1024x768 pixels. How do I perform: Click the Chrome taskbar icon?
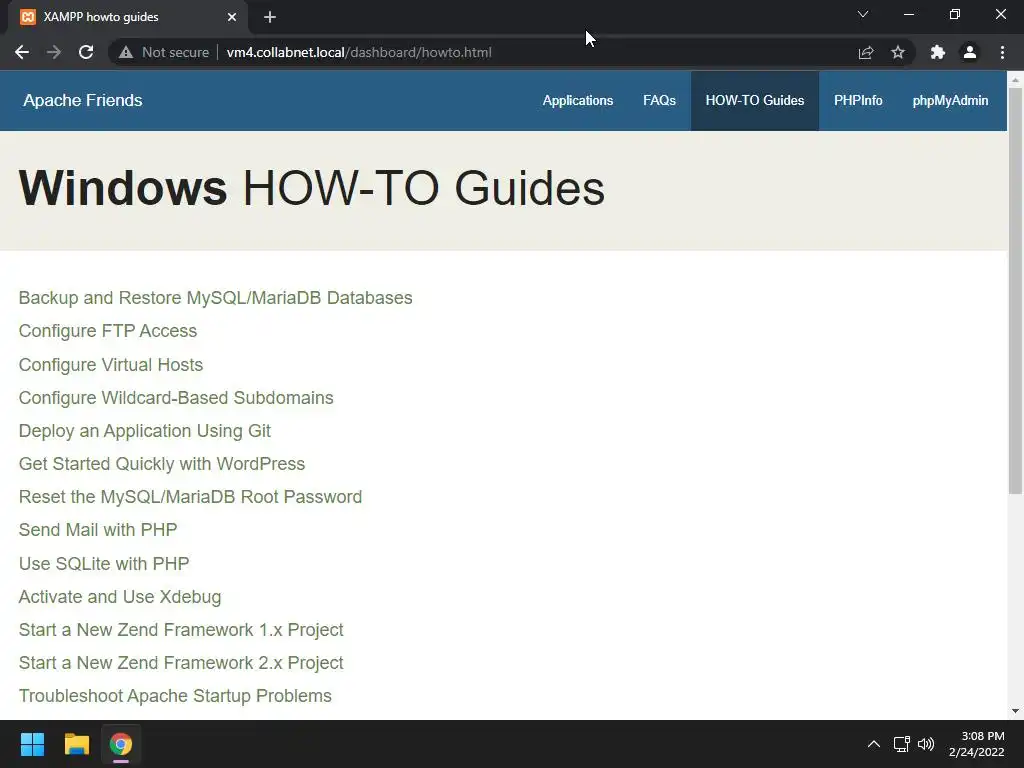[x=121, y=744]
